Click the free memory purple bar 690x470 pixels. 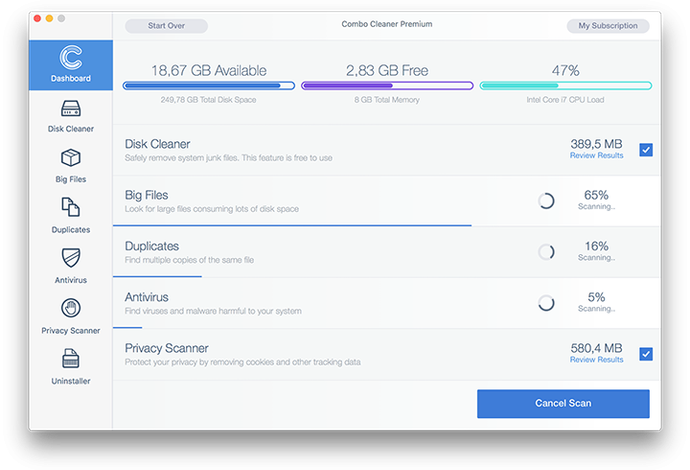coord(387,86)
